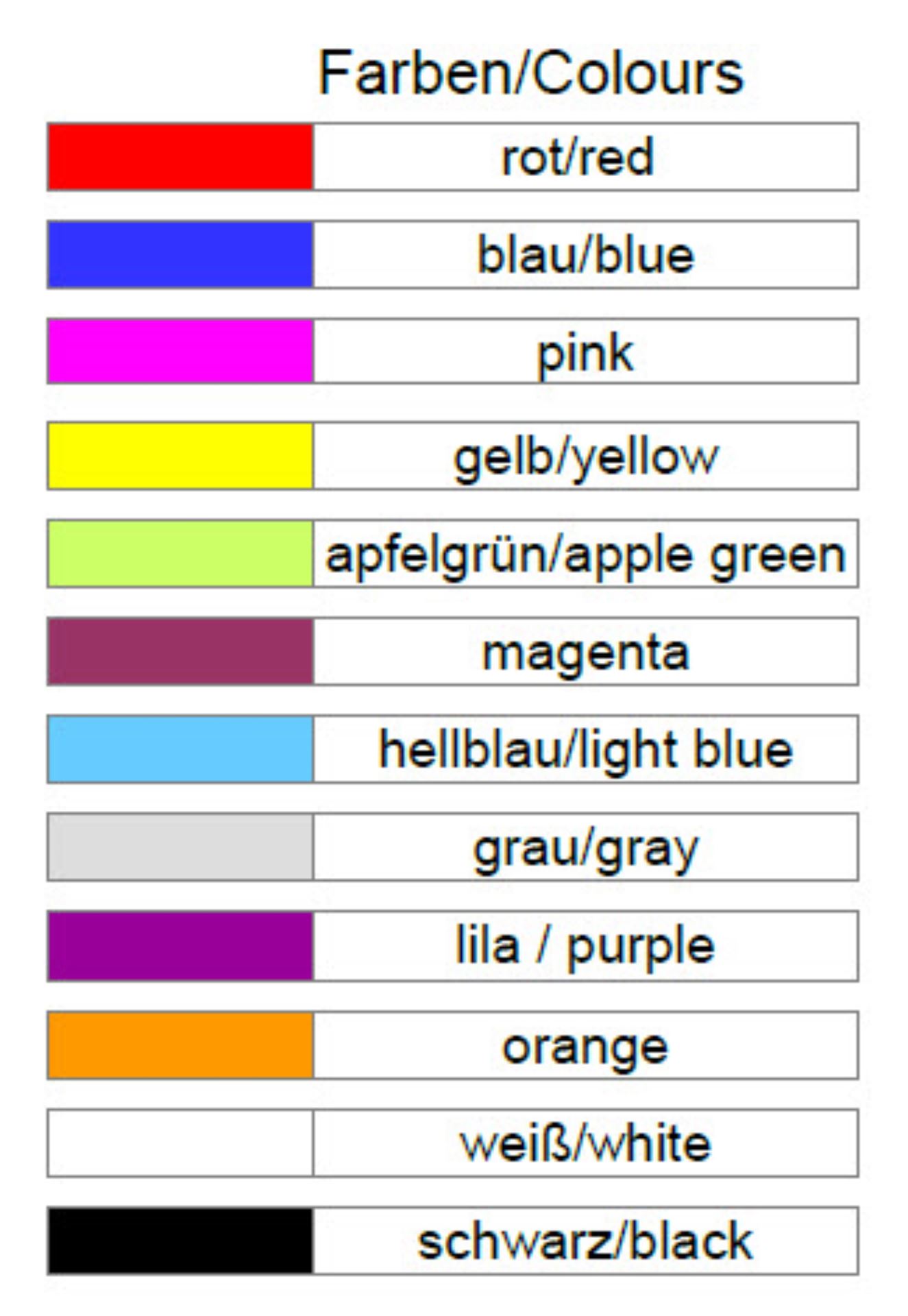The height and width of the screenshot is (1316, 908).
Task: Click the red color swatch
Action: pos(180,157)
